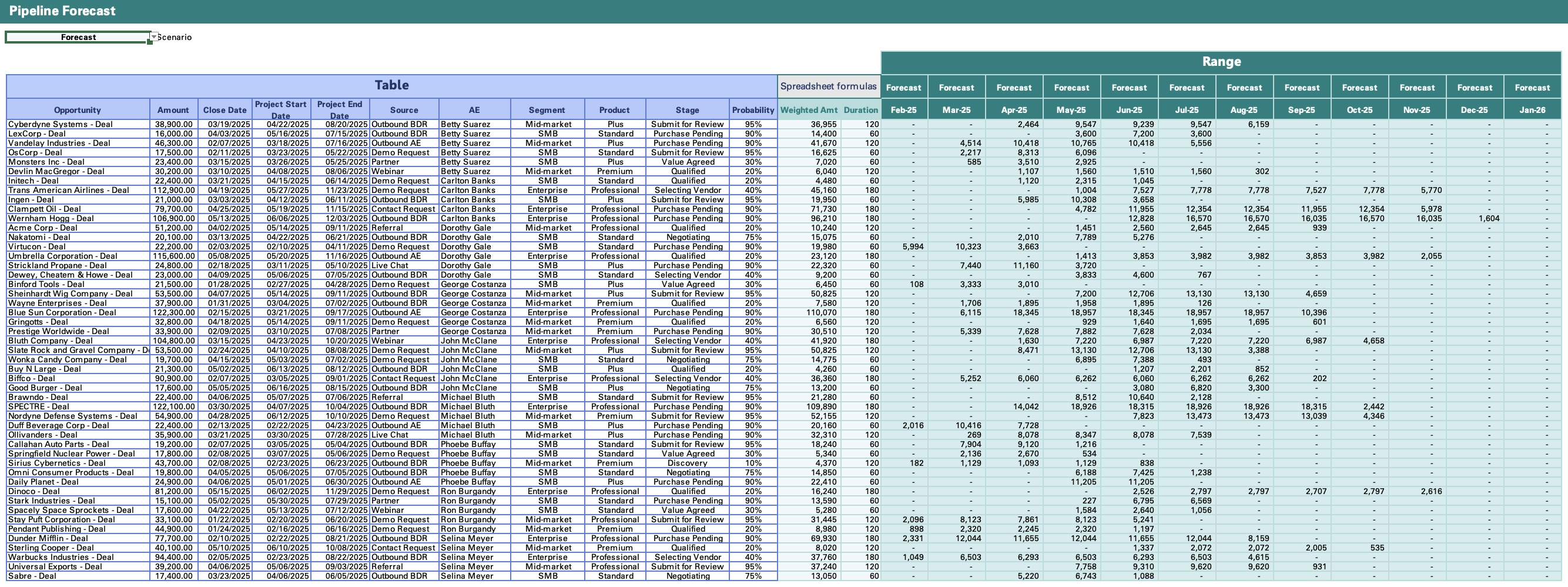Image resolution: width=1568 pixels, height=587 pixels.
Task: Select the Source column header
Action: coord(404,109)
